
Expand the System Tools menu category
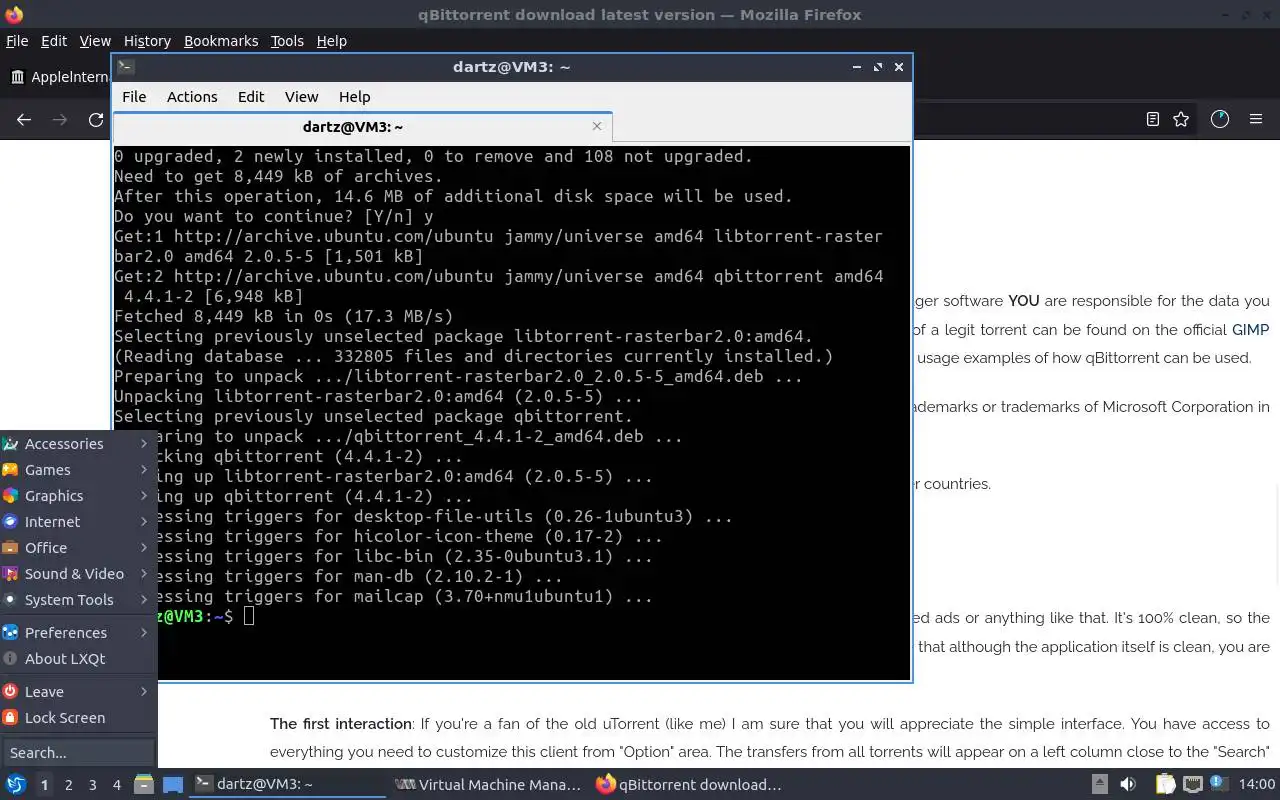click(78, 599)
